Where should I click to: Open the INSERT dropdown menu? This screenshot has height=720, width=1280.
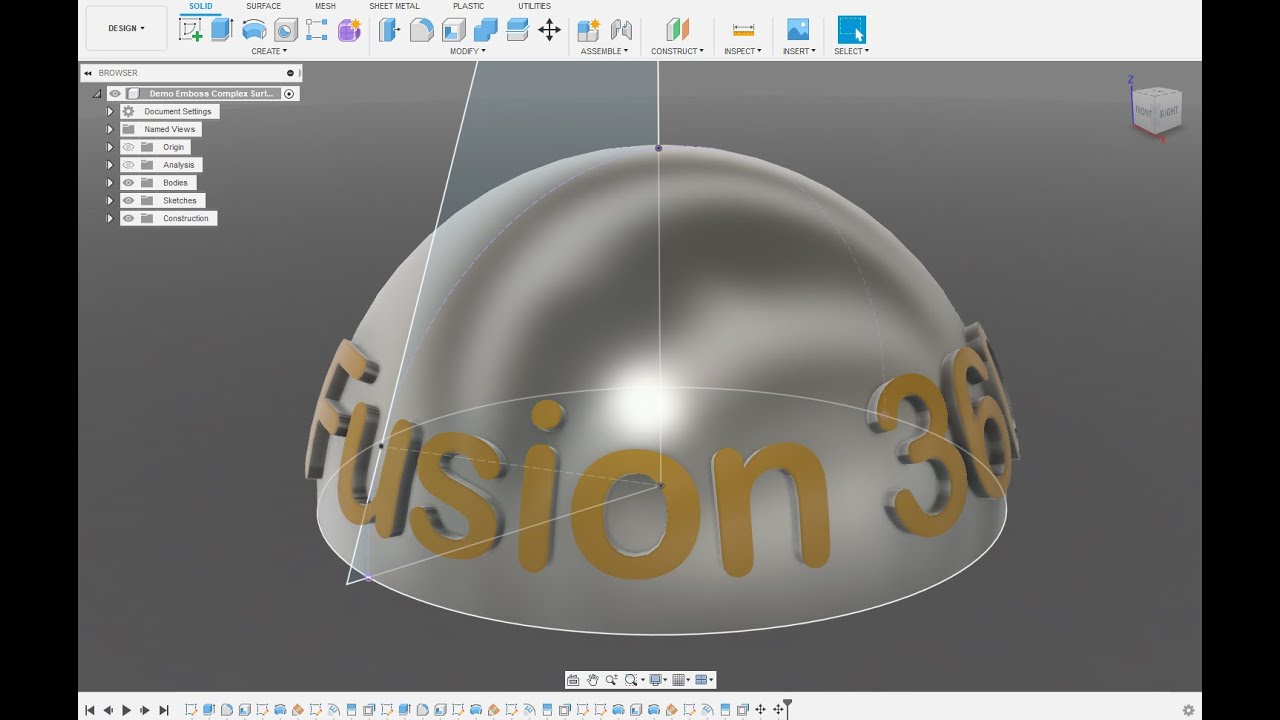point(799,51)
